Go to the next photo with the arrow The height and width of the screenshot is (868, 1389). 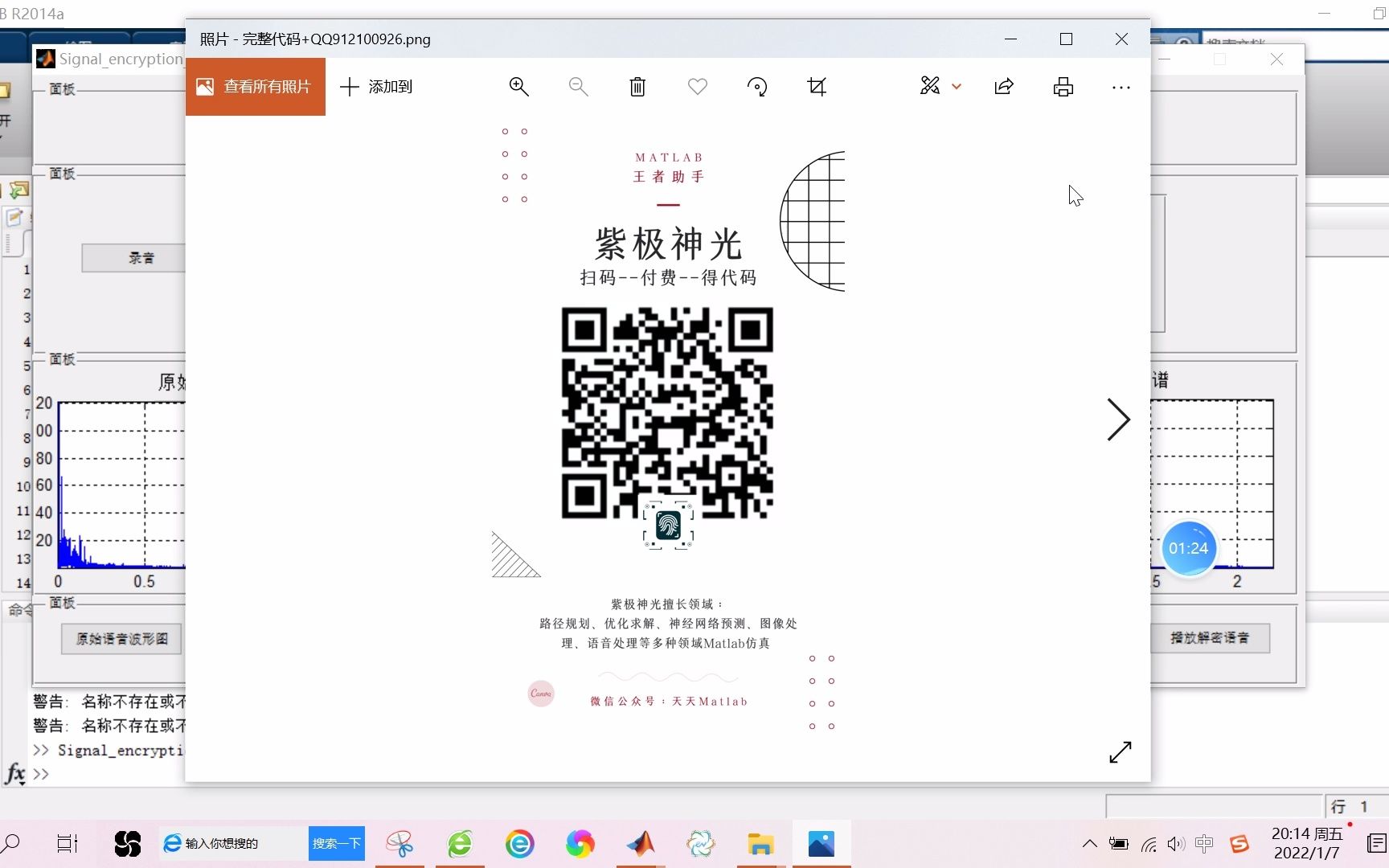coord(1119,420)
